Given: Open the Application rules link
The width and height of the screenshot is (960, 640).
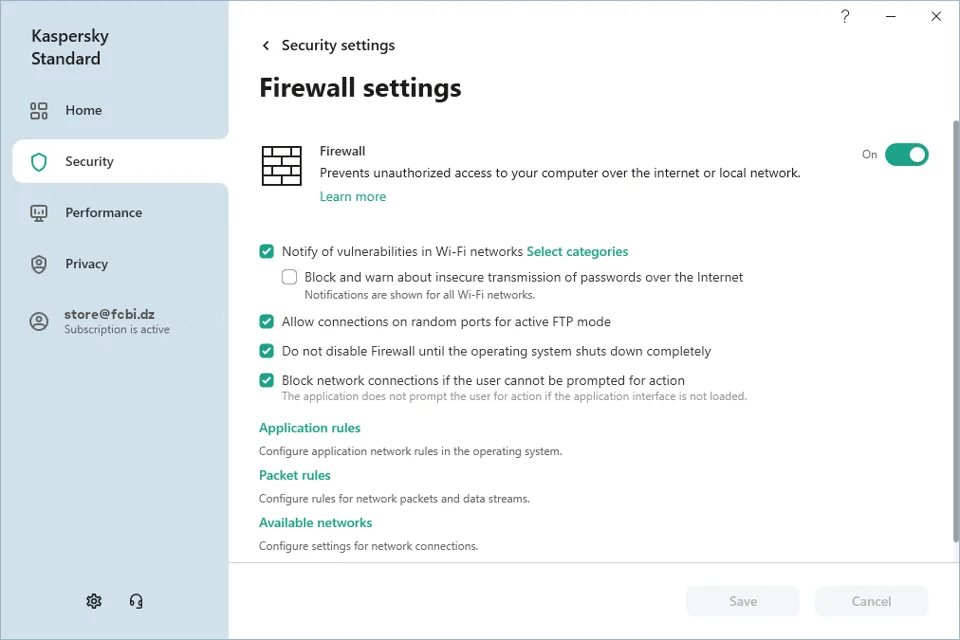Looking at the screenshot, I should (309, 428).
